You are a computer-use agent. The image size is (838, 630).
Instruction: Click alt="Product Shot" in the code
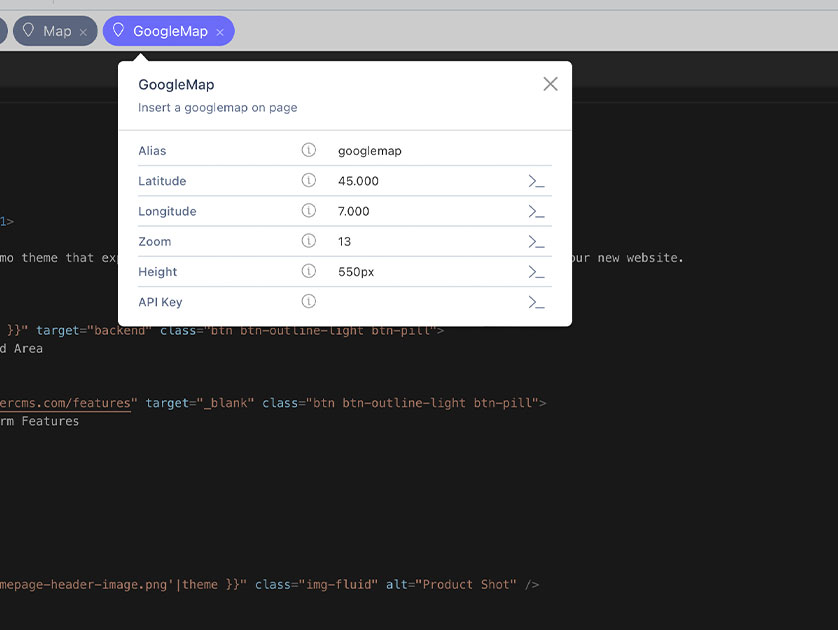(x=451, y=585)
